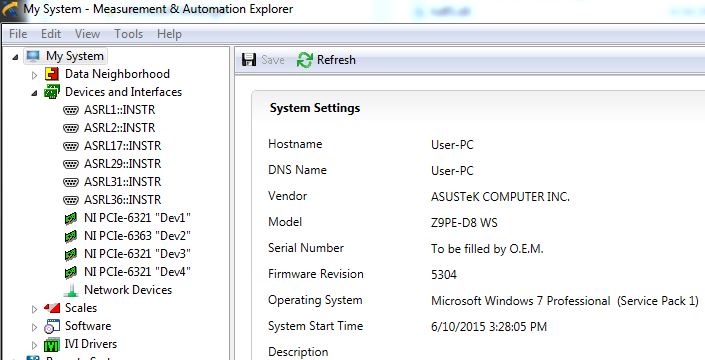Image resolution: width=705 pixels, height=360 pixels.
Task: Click serial number To be filled by O.E.M.
Action: pyautogui.click(x=487, y=249)
